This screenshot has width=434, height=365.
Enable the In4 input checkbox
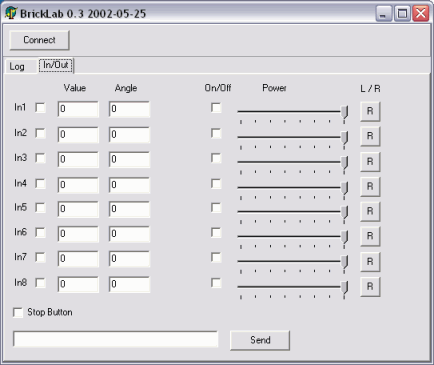[41, 184]
